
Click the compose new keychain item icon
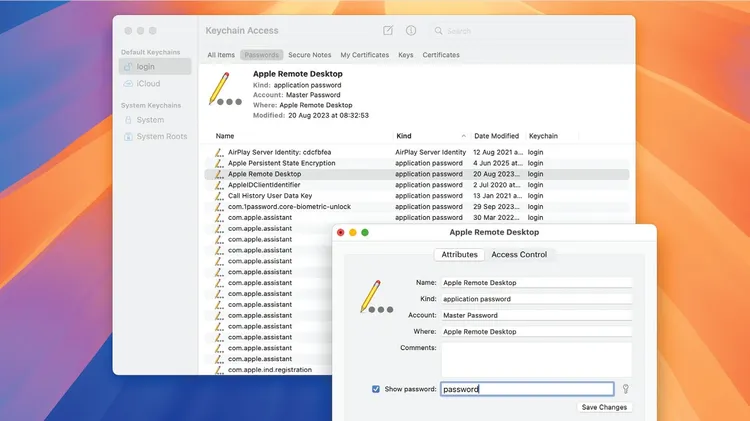(388, 31)
